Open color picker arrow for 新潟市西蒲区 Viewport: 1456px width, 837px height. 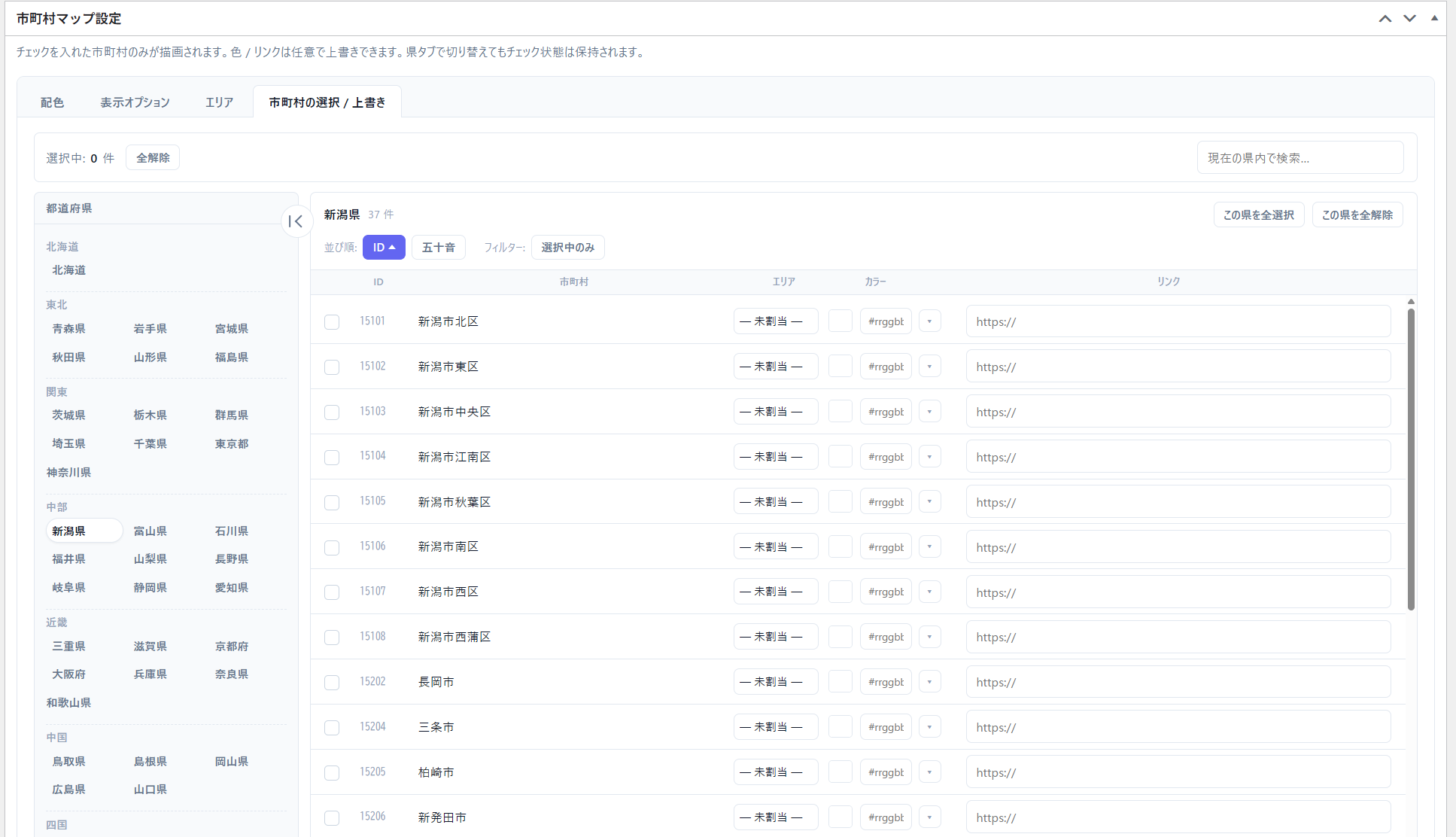point(930,637)
